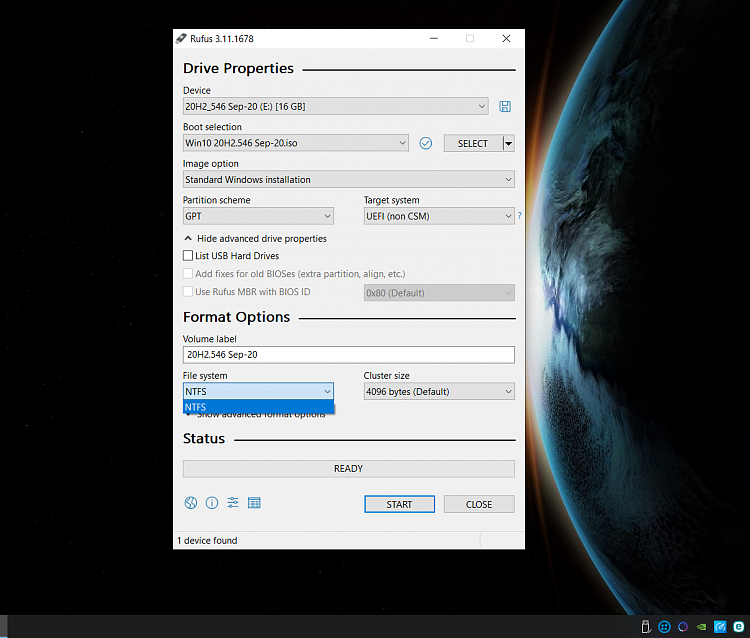Choose NTFS in the open file system list
Screen dimensions: 750x638
click(x=258, y=407)
